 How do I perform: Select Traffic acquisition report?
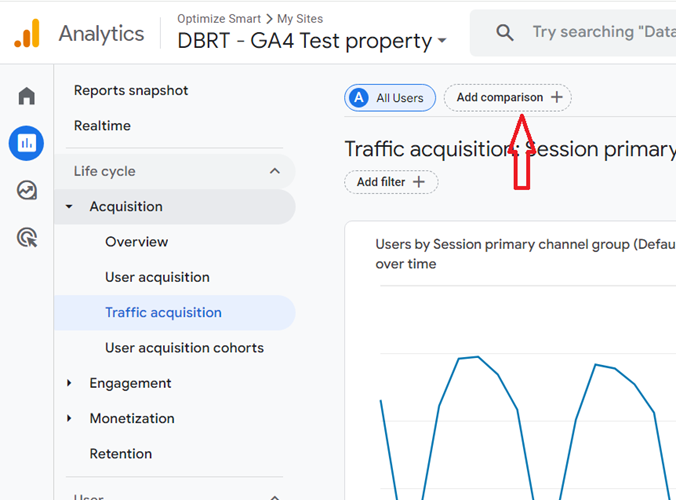(175, 312)
